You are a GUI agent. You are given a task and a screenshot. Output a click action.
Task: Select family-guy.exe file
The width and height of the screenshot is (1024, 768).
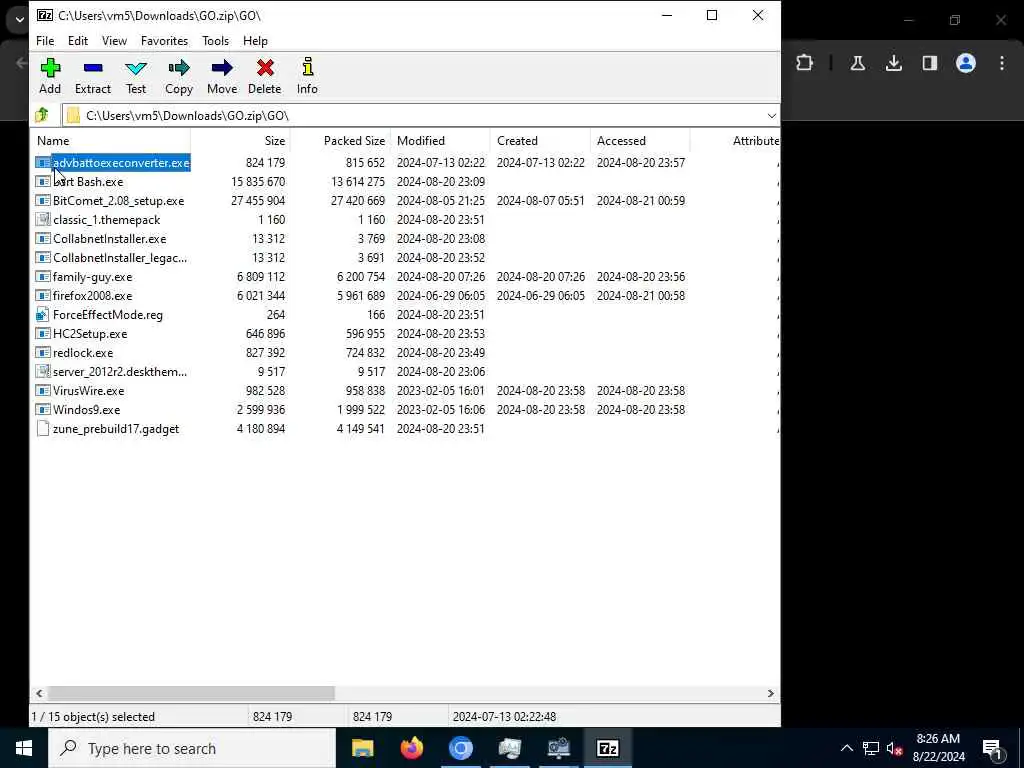[x=92, y=276]
